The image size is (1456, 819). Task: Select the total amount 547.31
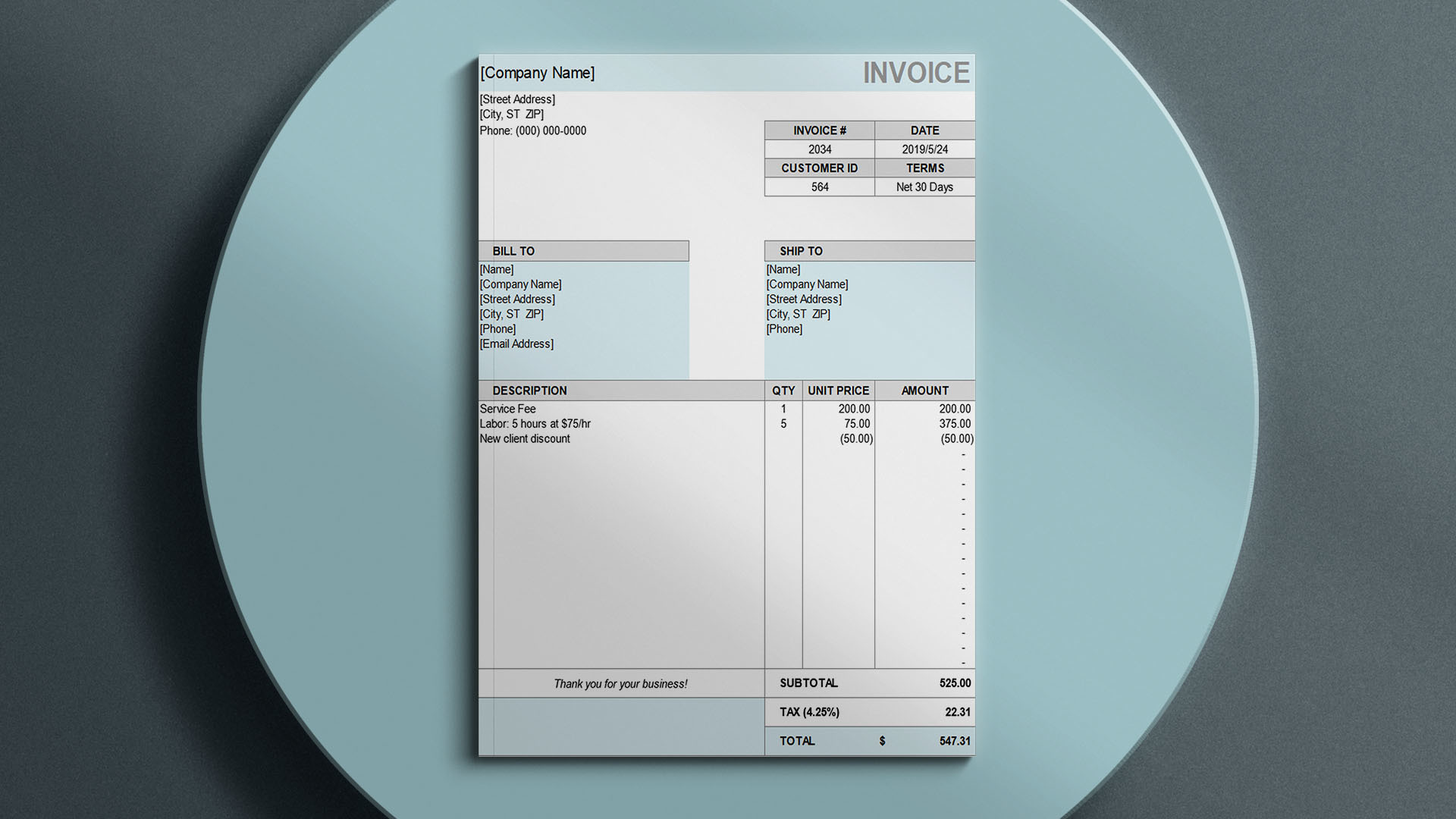click(954, 741)
